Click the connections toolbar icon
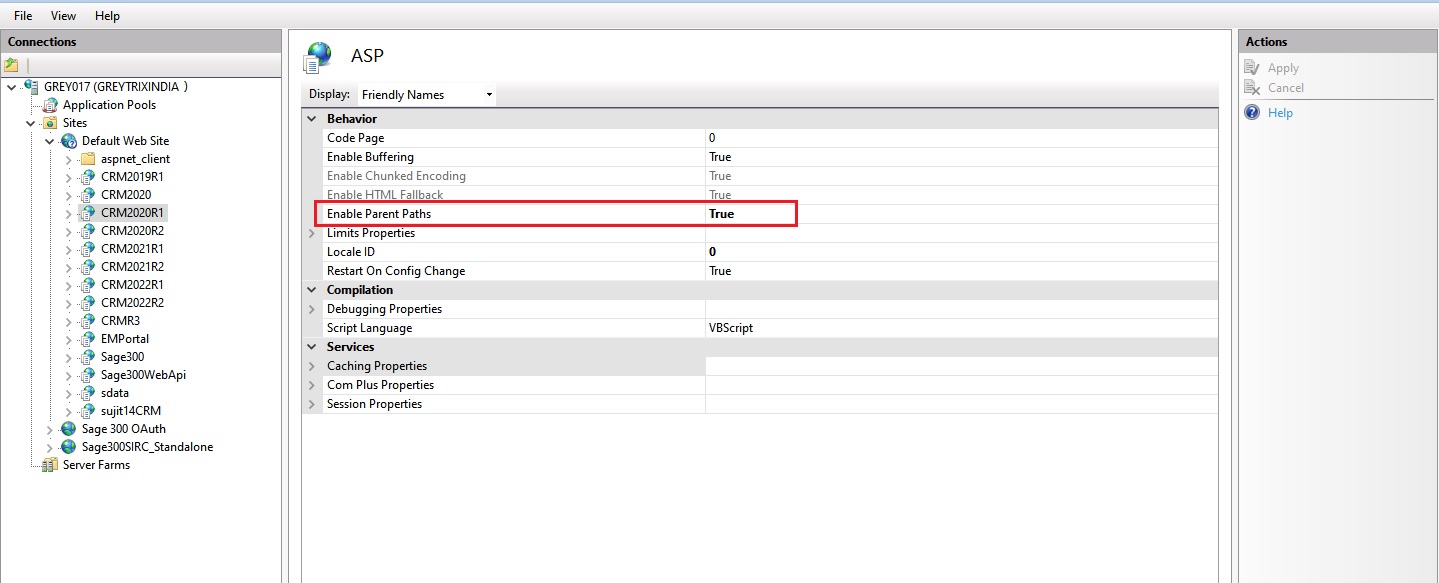This screenshot has height=583, width=1439. pyautogui.click(x=11, y=65)
